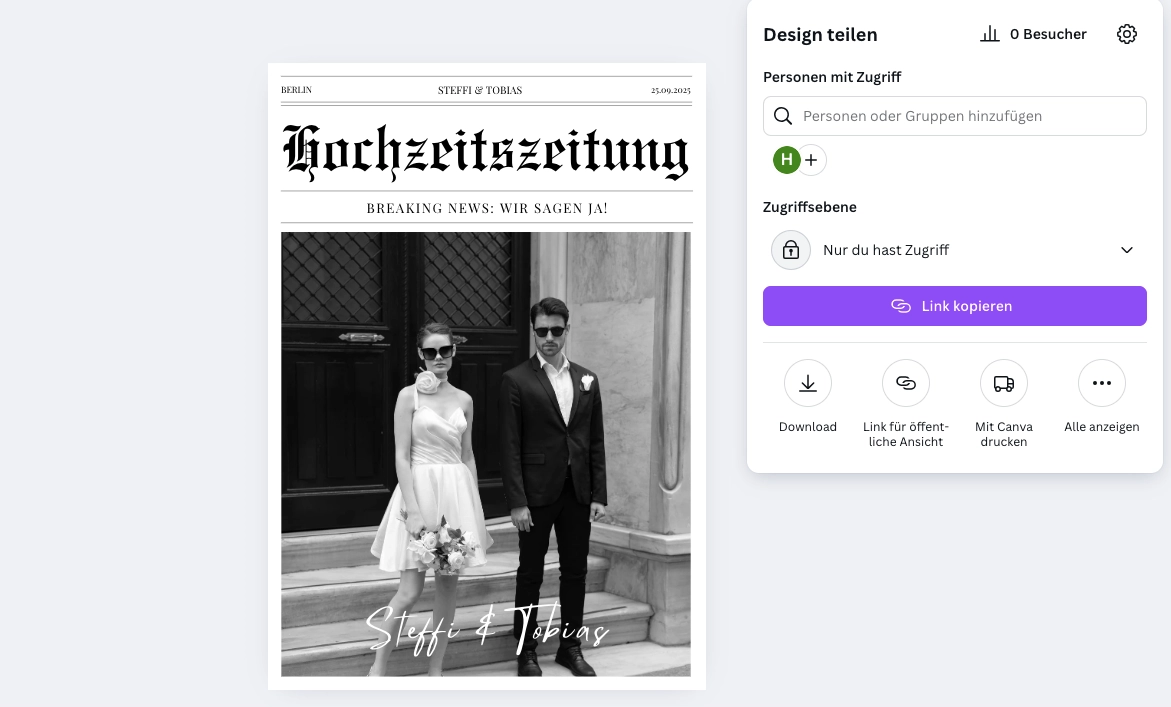Screen dimensions: 1171x707
Task: Click the 'Link kopieren' button
Action: click(955, 306)
